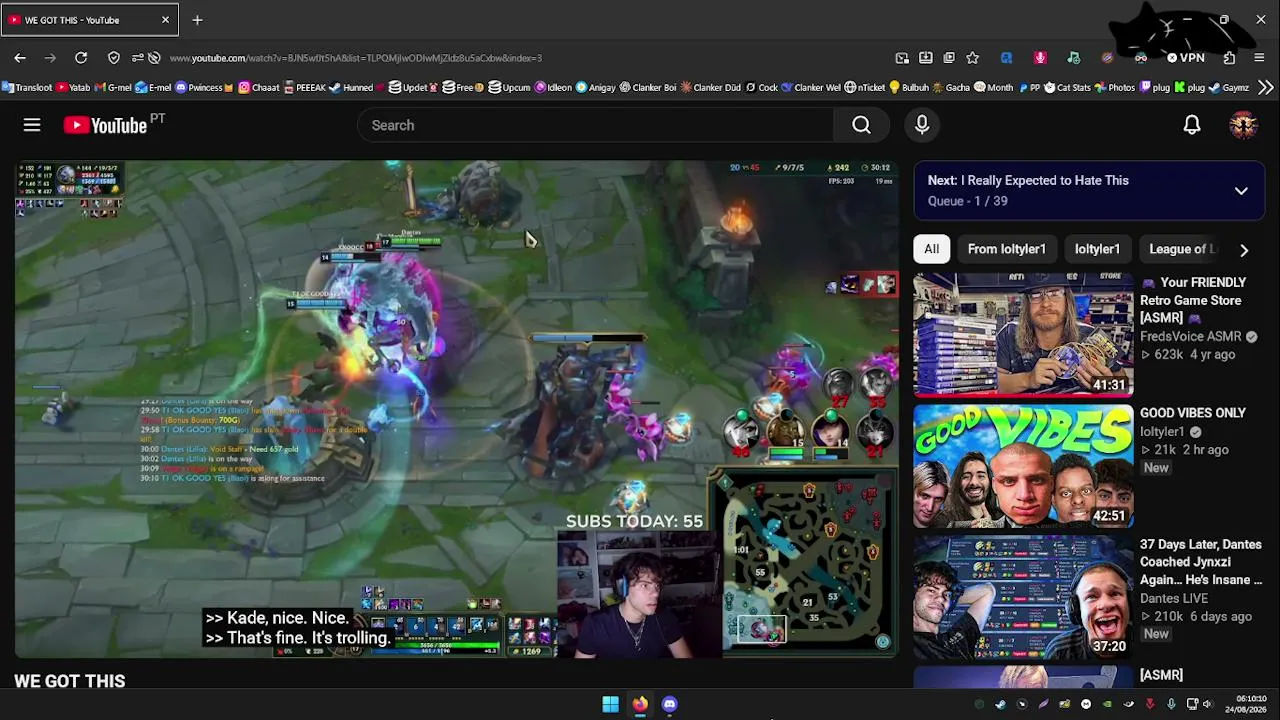Open a new browser tab with plus
Screen dimensions: 1280x720
coord(197,20)
